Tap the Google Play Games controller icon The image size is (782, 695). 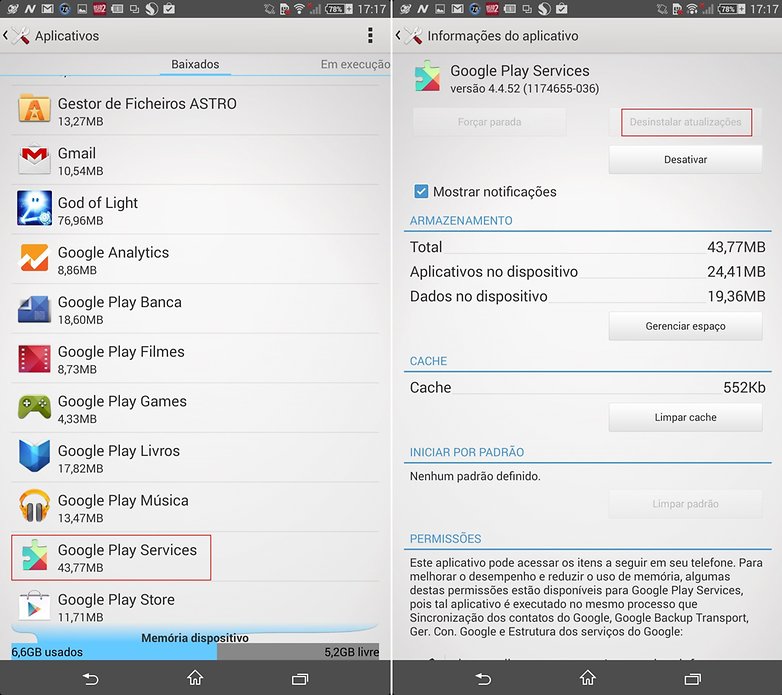[x=34, y=406]
